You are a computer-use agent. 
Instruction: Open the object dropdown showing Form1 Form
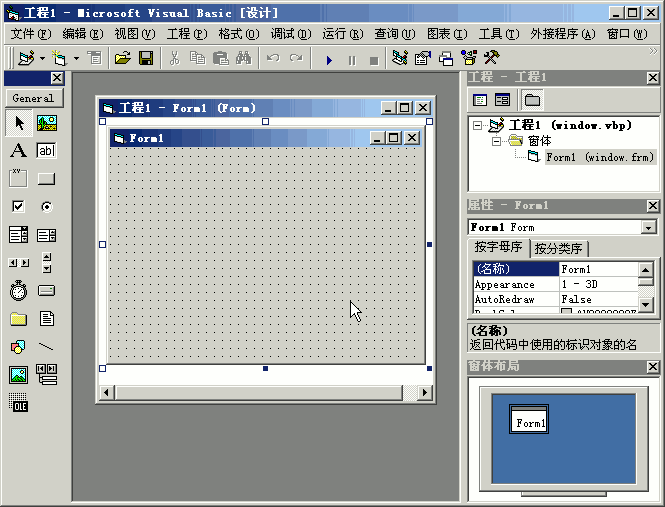point(649,228)
